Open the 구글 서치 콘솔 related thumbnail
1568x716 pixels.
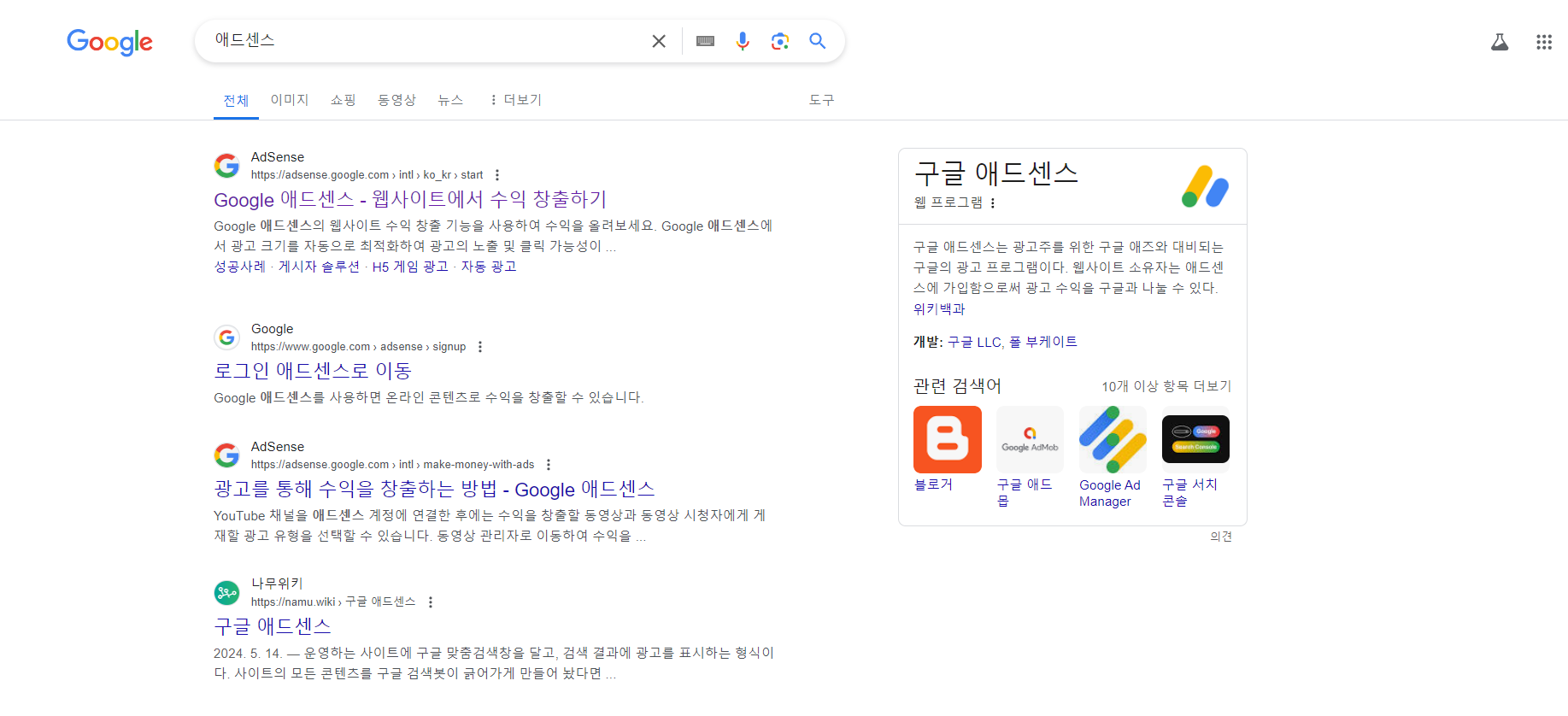pos(1195,439)
